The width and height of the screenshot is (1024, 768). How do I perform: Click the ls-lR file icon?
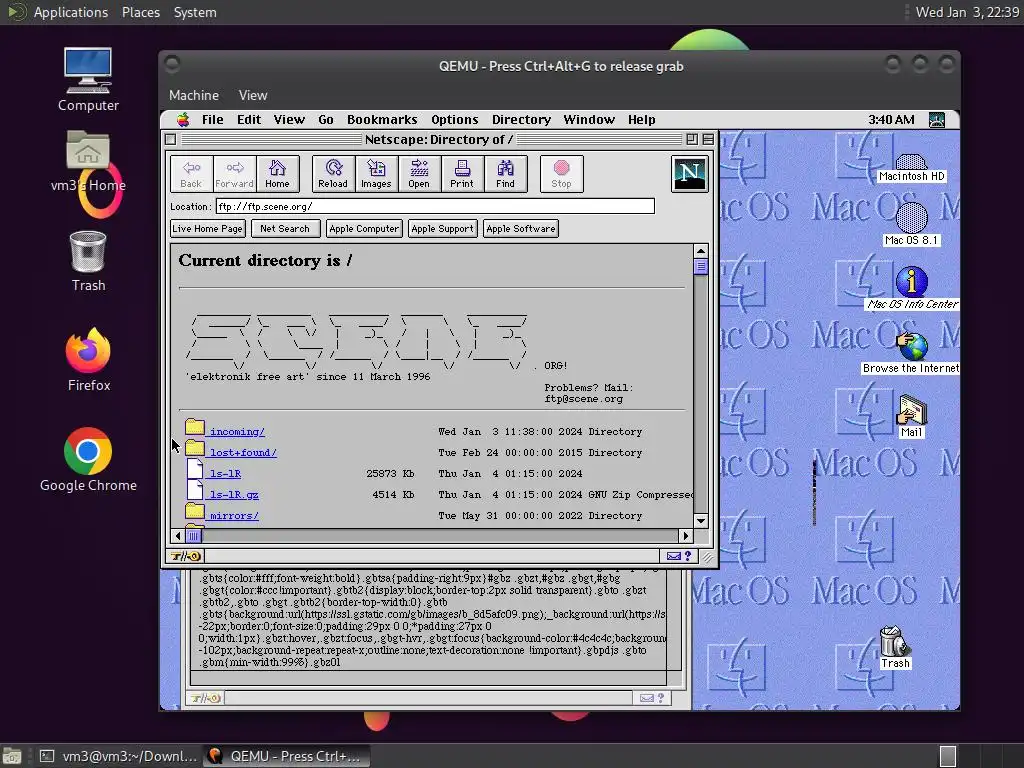tap(195, 470)
